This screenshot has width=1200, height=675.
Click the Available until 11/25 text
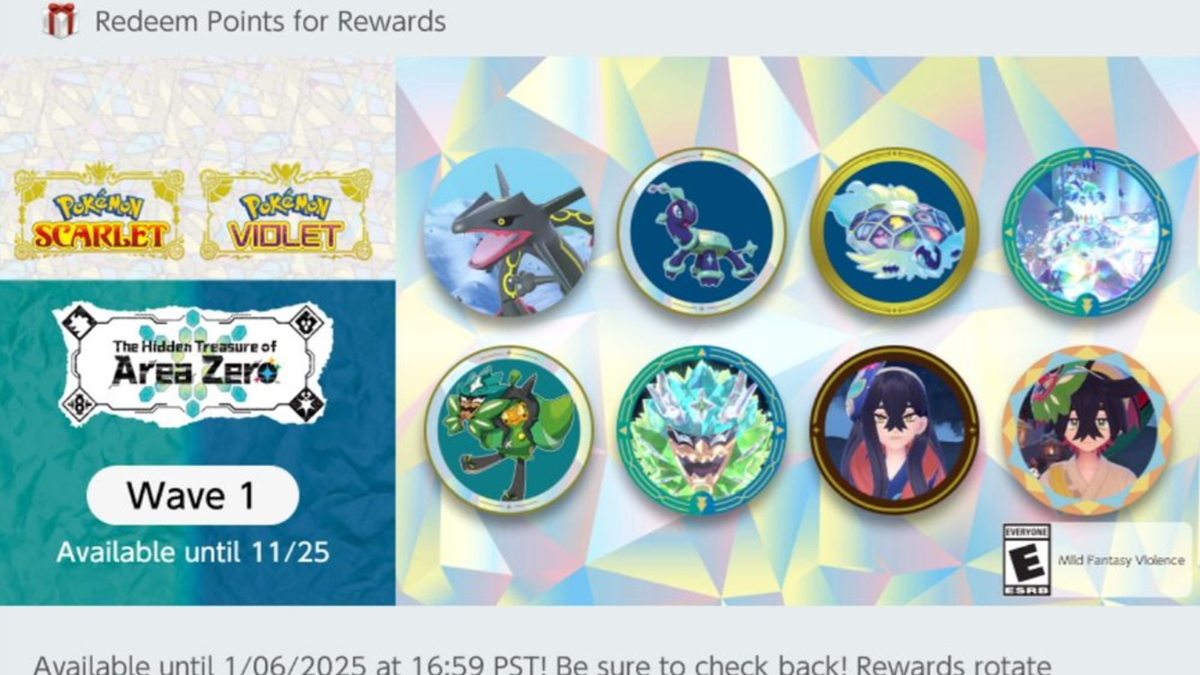click(x=193, y=552)
